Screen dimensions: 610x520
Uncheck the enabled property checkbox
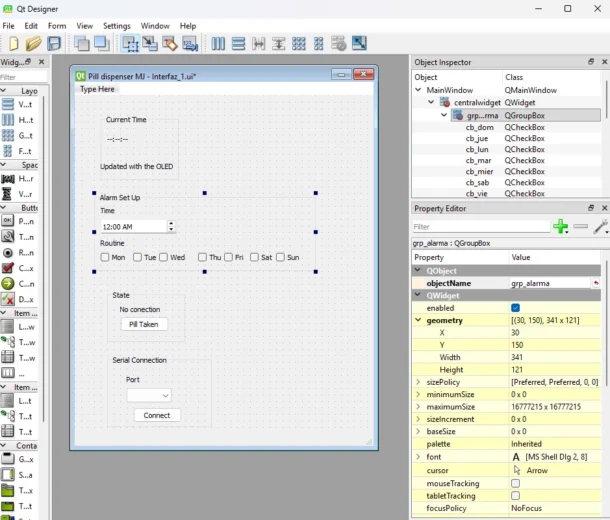click(x=515, y=308)
